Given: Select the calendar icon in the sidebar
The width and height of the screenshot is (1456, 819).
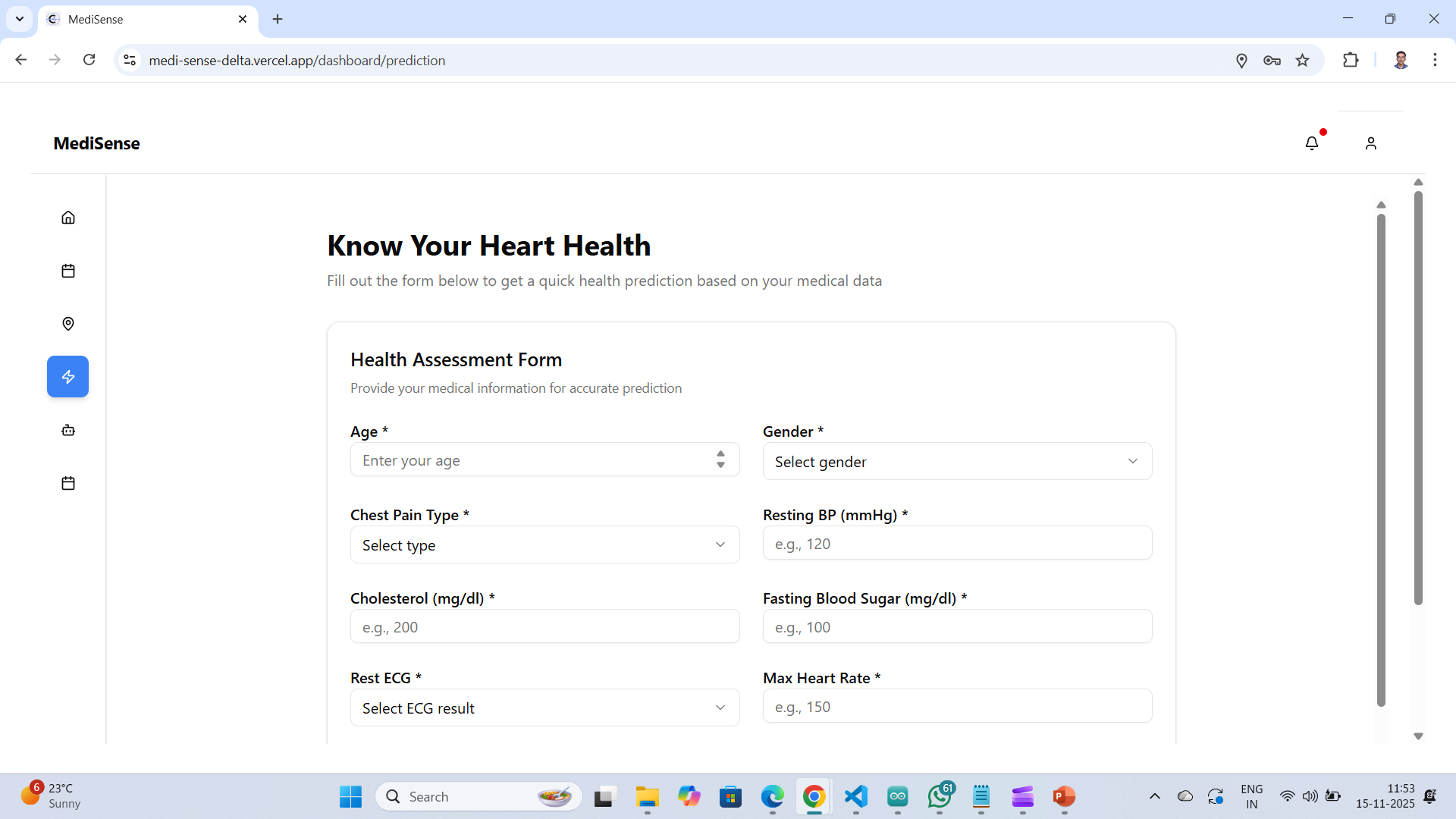Looking at the screenshot, I should [67, 270].
